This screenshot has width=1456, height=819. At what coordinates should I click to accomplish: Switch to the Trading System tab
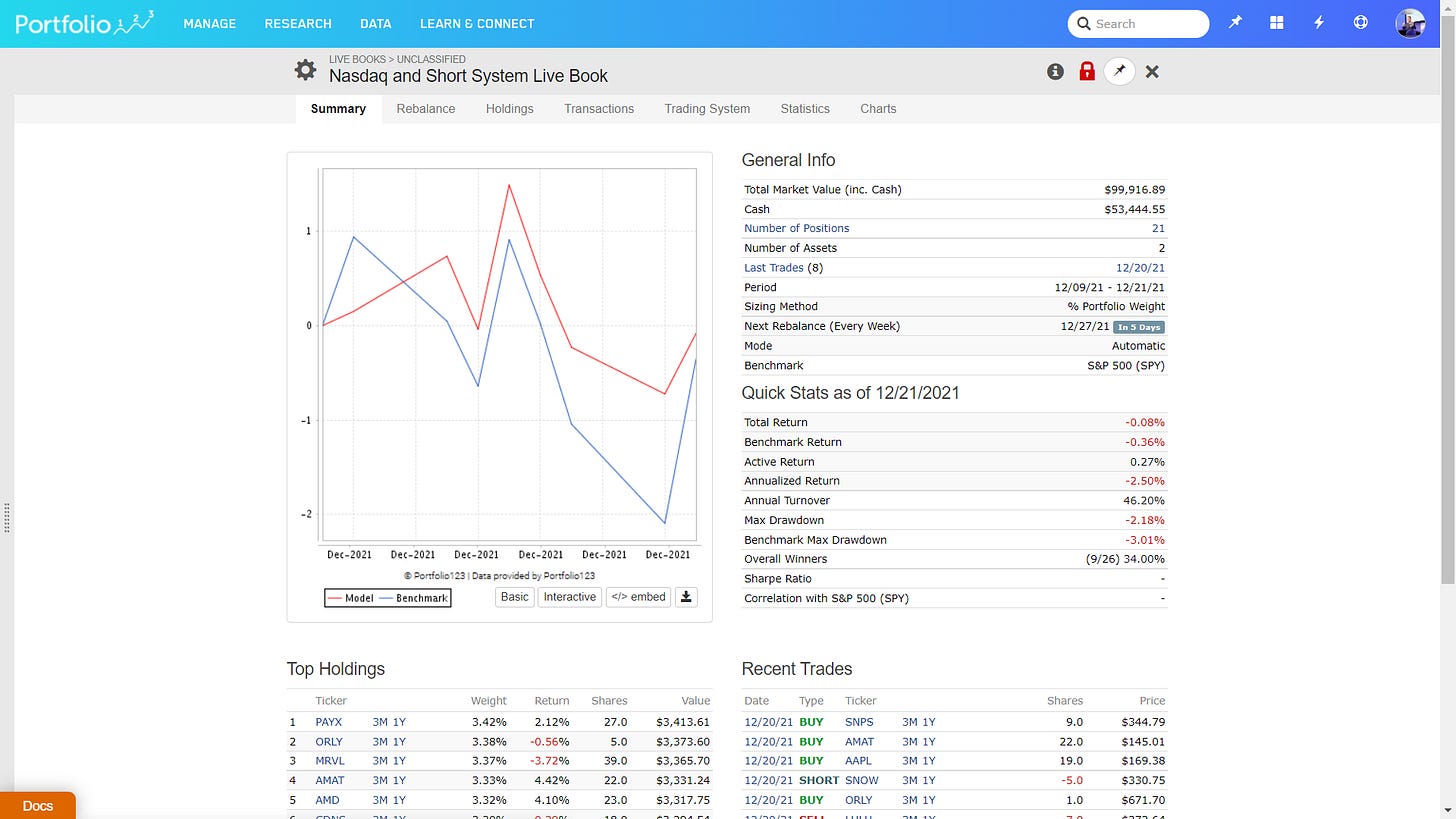tap(707, 109)
